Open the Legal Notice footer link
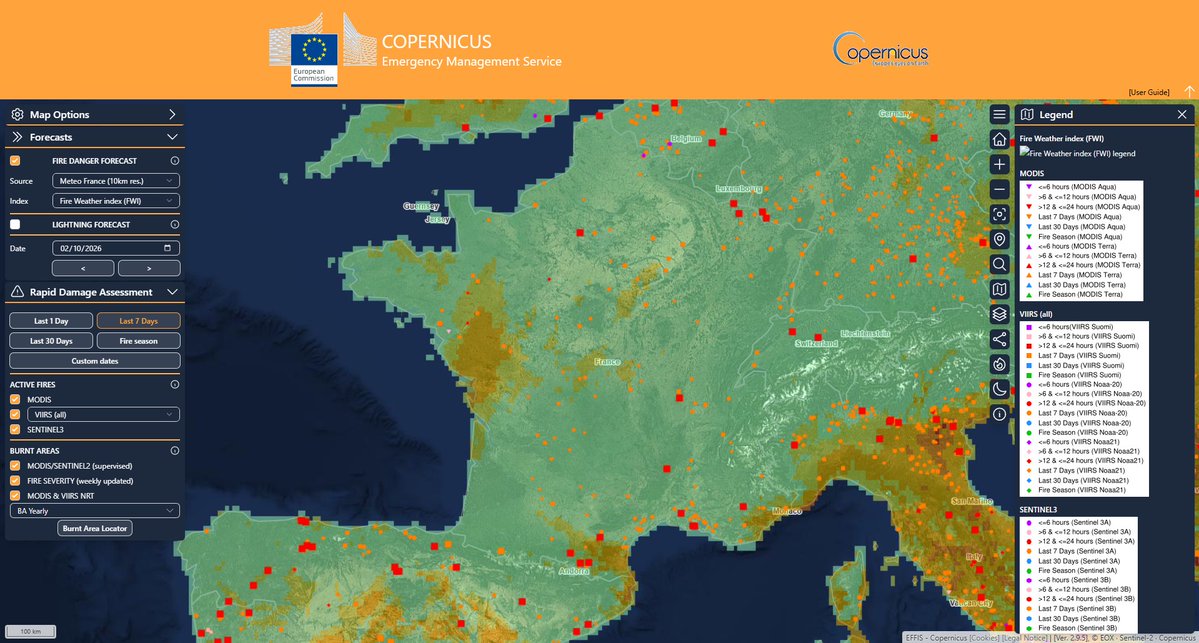This screenshot has width=1199, height=643. tap(1025, 638)
